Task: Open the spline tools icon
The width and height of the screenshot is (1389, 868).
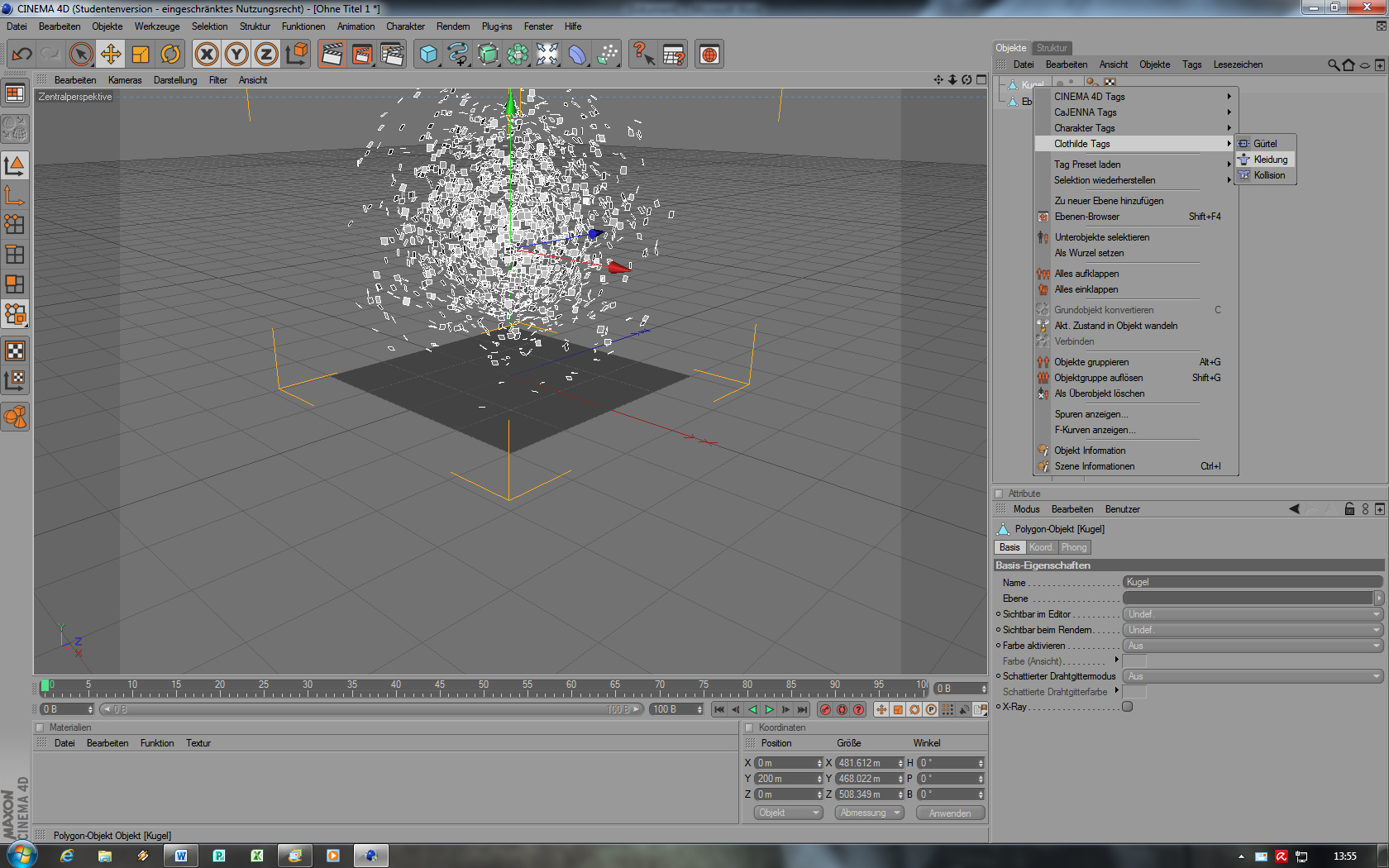Action: (458, 55)
